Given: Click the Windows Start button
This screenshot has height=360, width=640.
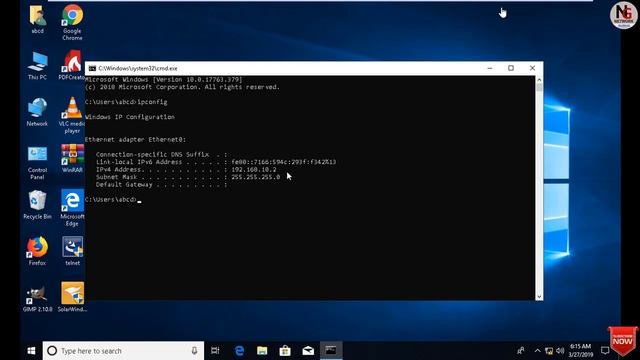Looking at the screenshot, I should pyautogui.click(x=31, y=351).
